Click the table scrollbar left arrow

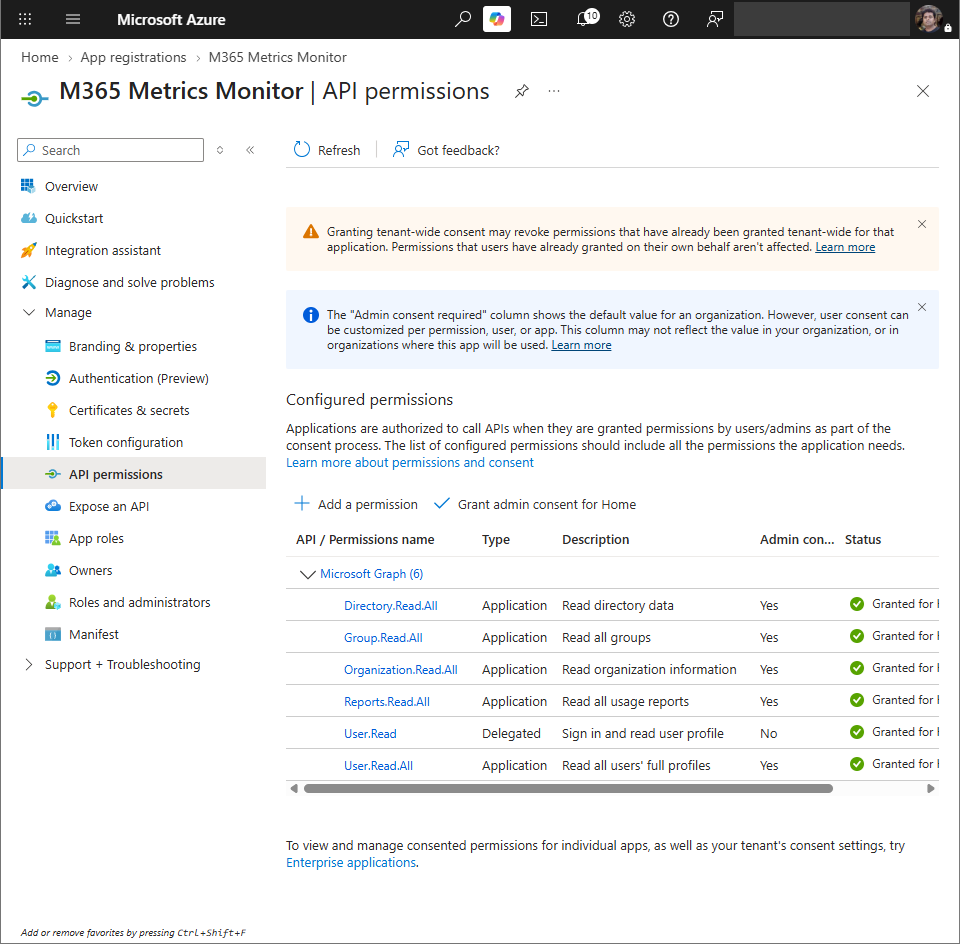point(294,789)
